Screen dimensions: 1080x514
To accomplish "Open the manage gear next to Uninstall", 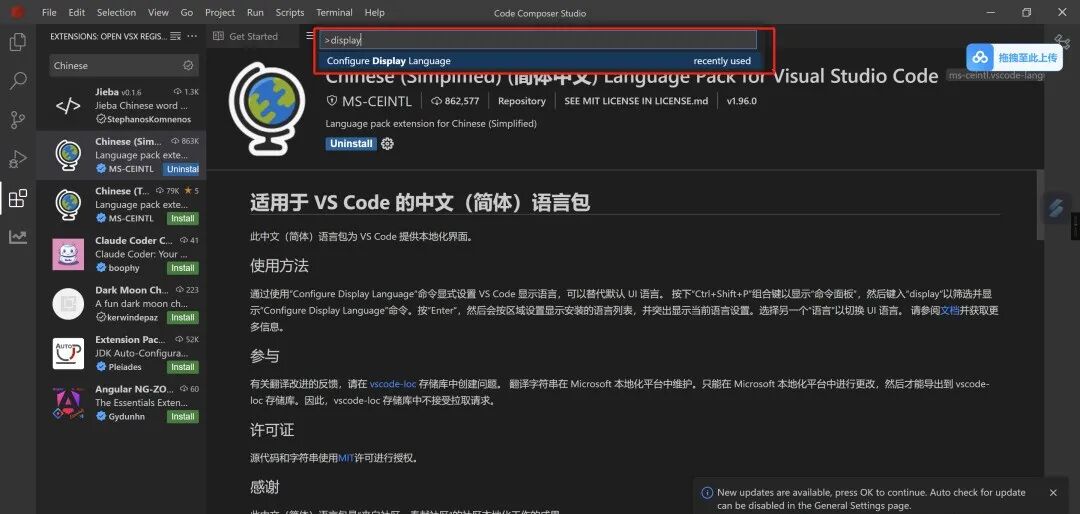I will (388, 144).
